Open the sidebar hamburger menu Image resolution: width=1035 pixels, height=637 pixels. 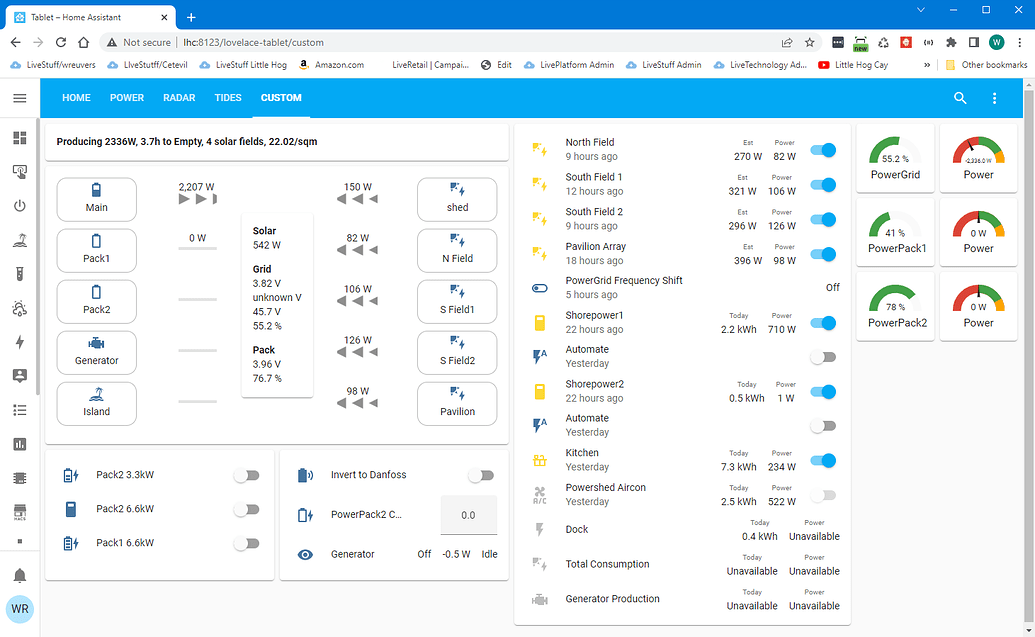pos(19,98)
